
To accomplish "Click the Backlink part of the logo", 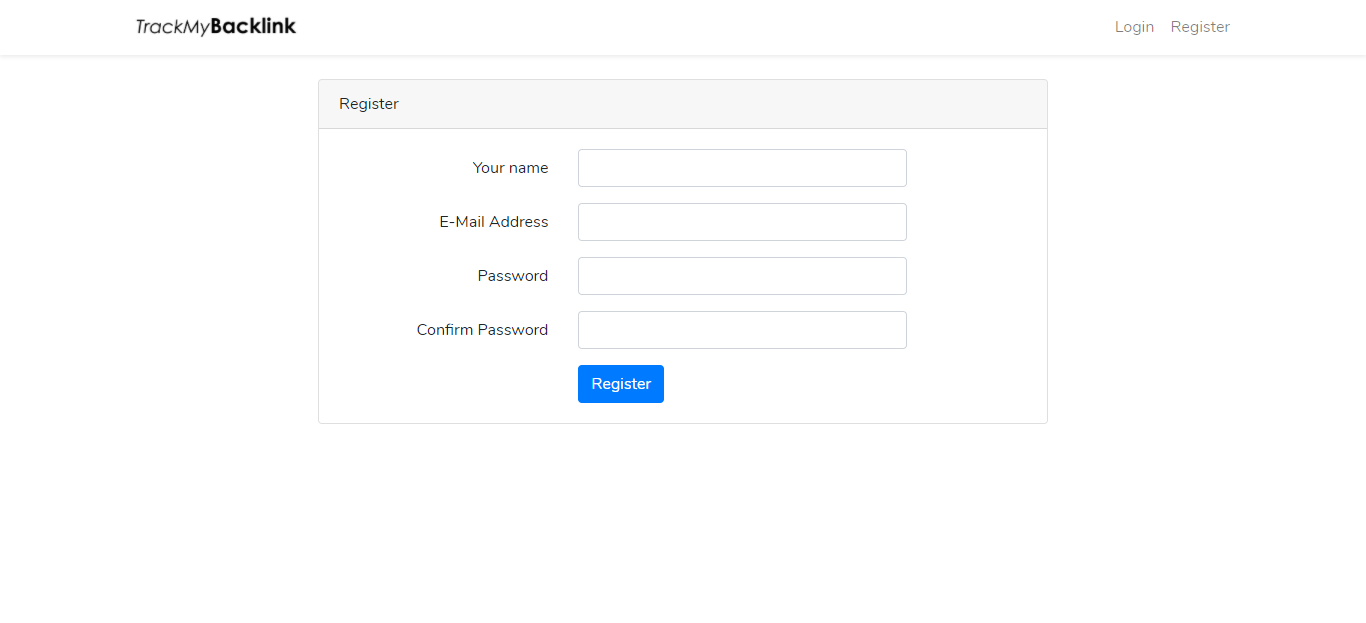I will click(x=255, y=26).
